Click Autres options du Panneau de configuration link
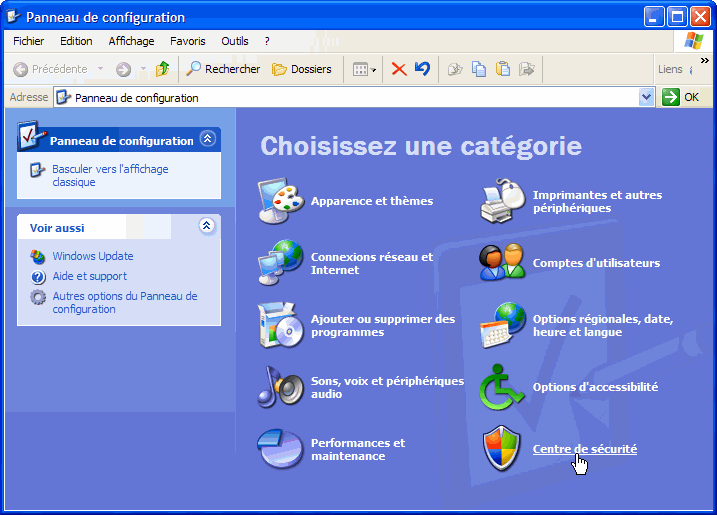717x515 pixels. [x=125, y=303]
